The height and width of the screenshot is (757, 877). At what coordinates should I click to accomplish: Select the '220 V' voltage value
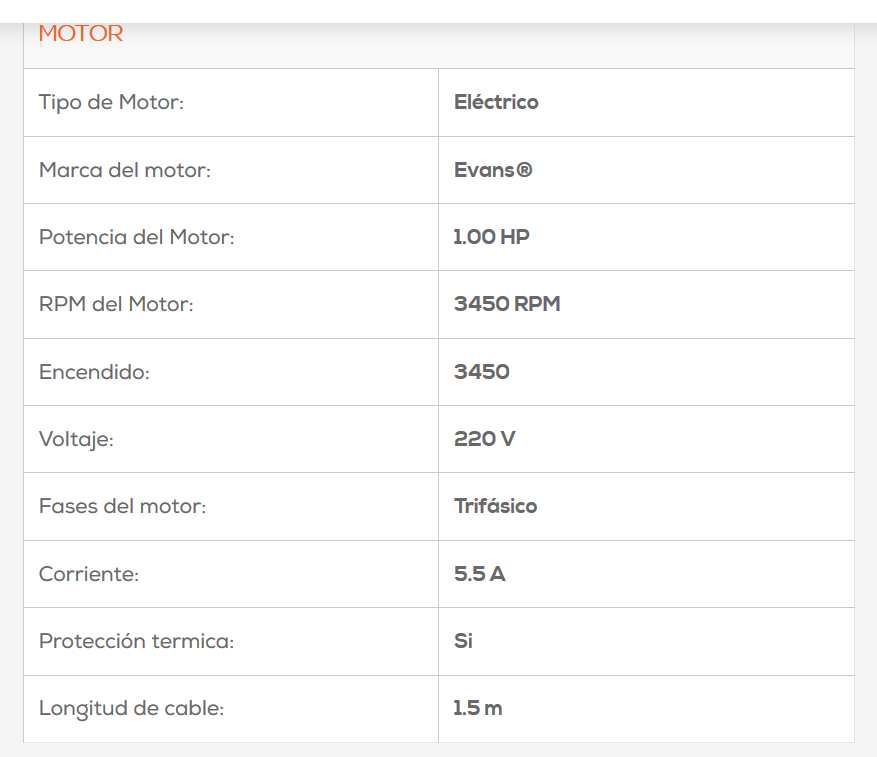(484, 439)
